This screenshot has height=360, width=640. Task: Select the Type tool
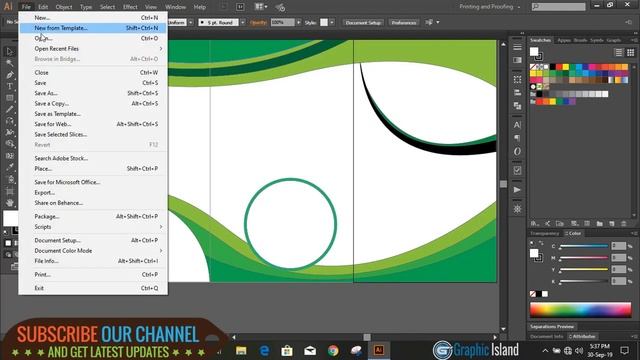pyautogui.click(x=9, y=87)
